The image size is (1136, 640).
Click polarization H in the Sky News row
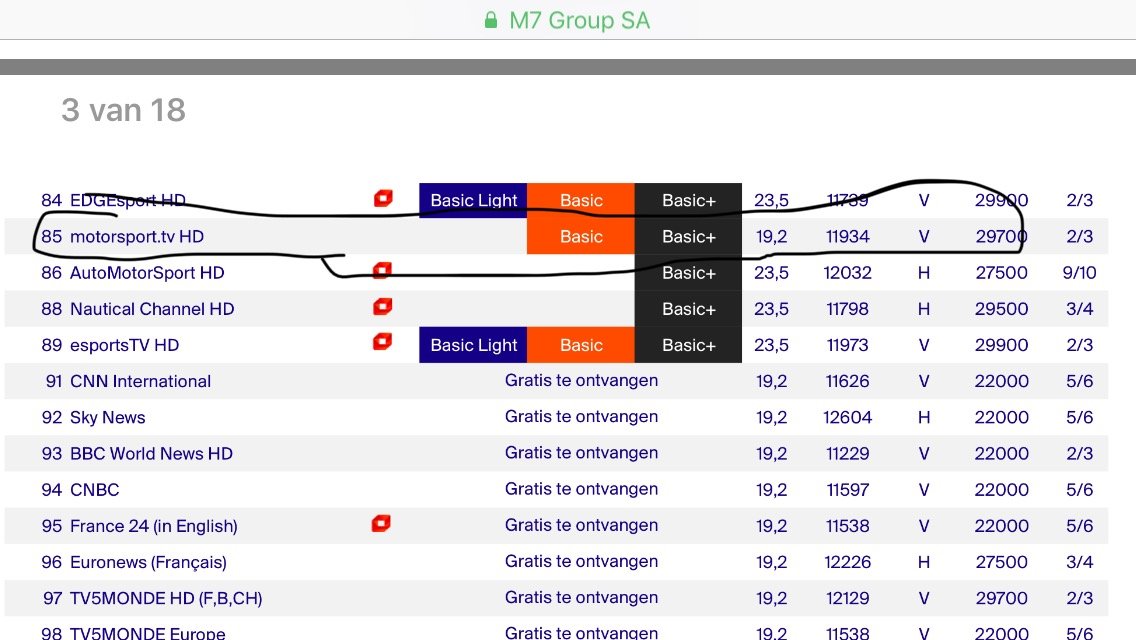tap(924, 417)
